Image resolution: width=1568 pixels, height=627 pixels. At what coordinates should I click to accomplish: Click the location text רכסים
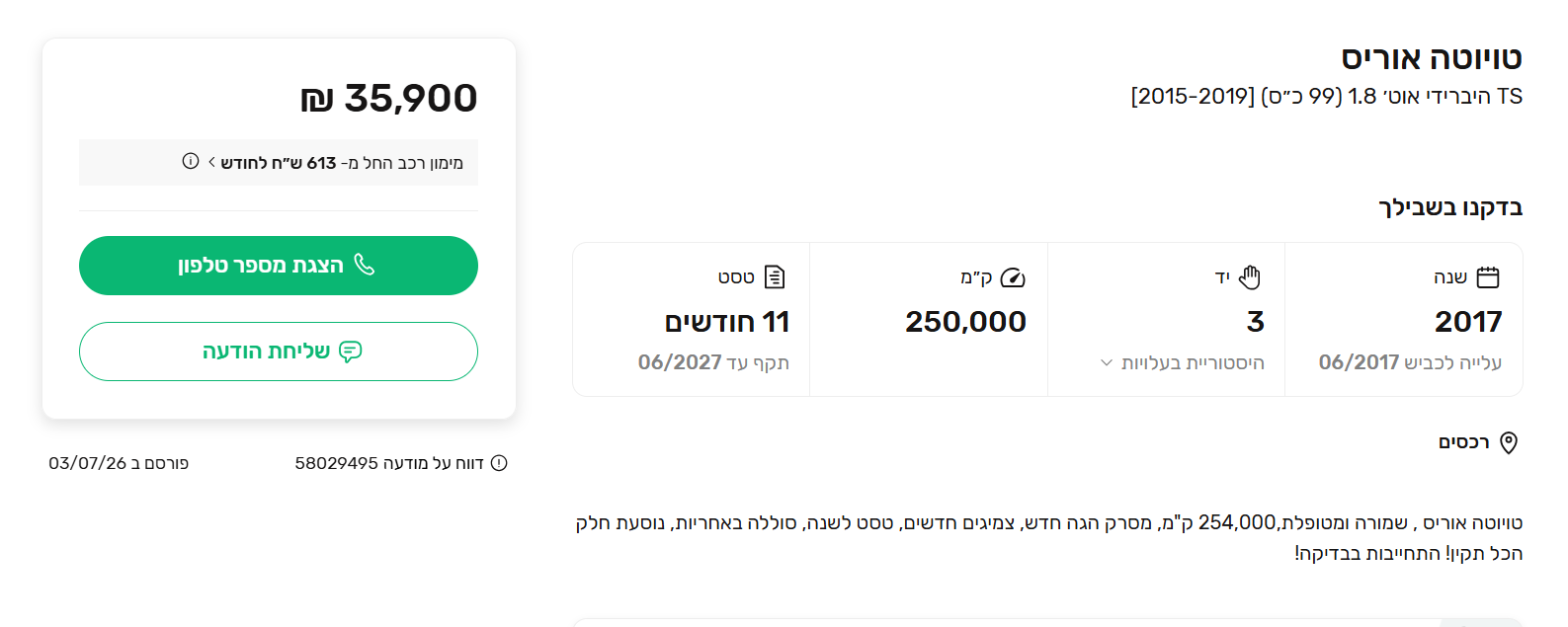click(x=1463, y=442)
